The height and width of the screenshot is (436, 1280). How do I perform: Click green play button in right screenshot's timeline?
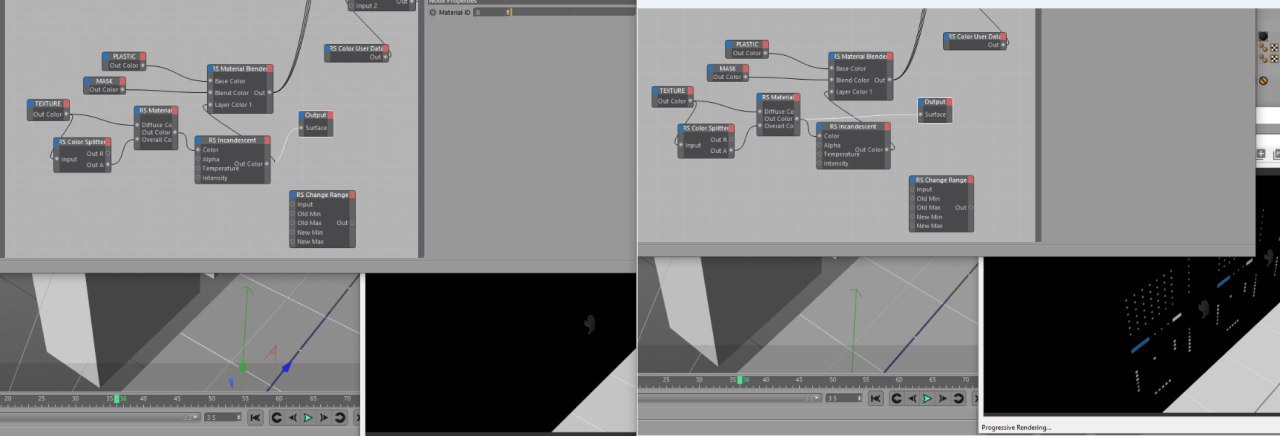(928, 398)
